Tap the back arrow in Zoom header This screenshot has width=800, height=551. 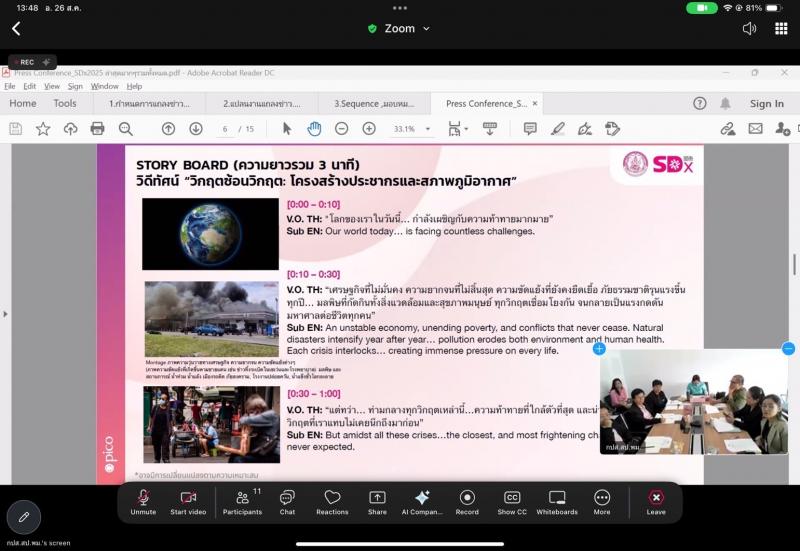16,29
